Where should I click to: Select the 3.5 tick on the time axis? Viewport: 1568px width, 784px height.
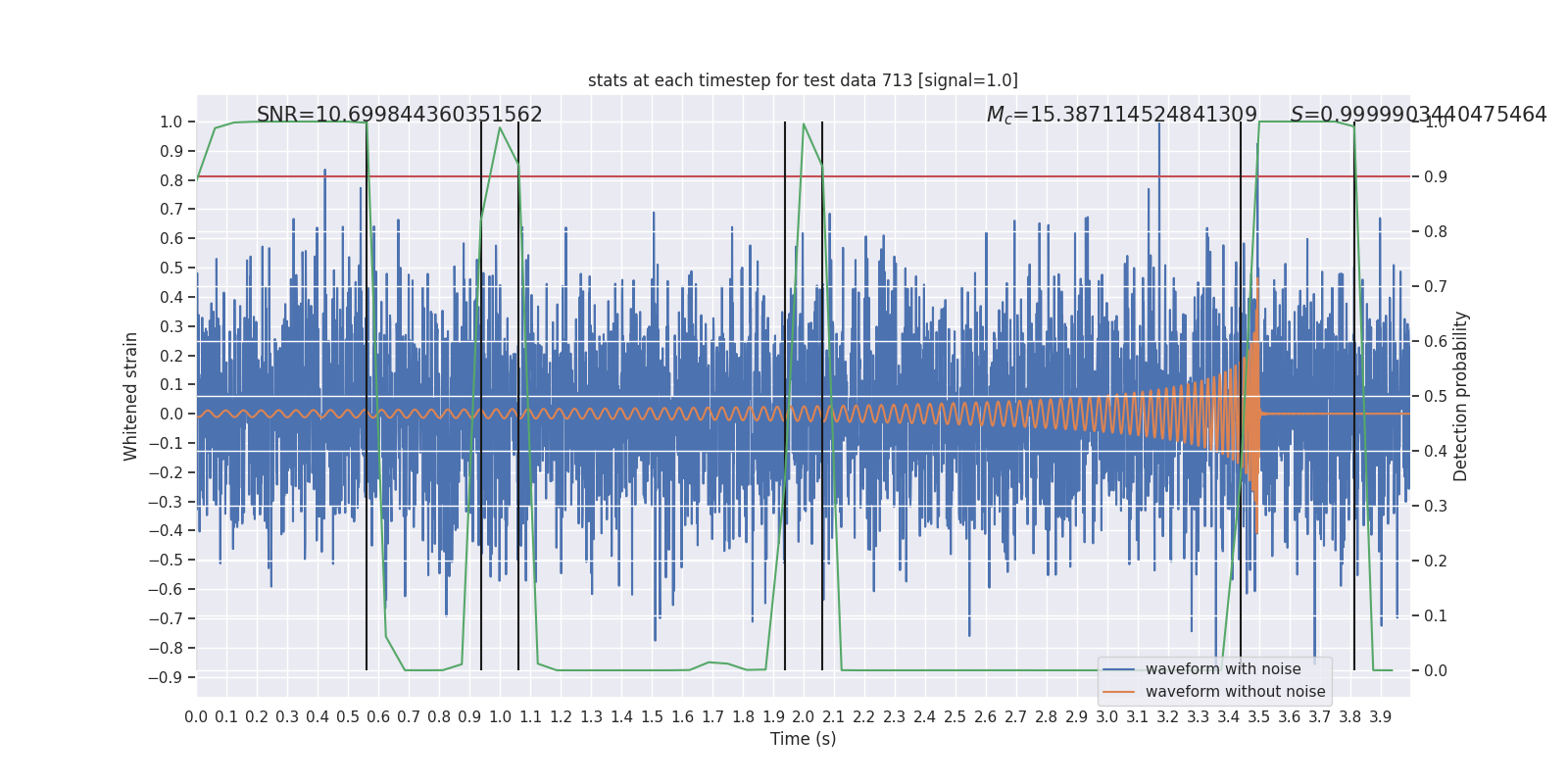(x=1258, y=717)
